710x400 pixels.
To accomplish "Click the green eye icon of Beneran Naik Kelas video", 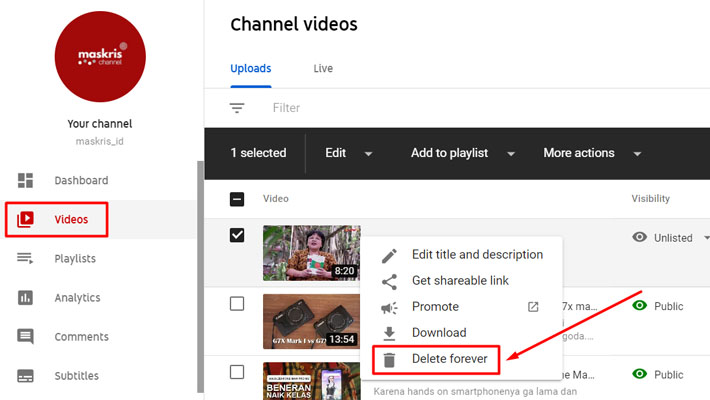I will pyautogui.click(x=639, y=374).
